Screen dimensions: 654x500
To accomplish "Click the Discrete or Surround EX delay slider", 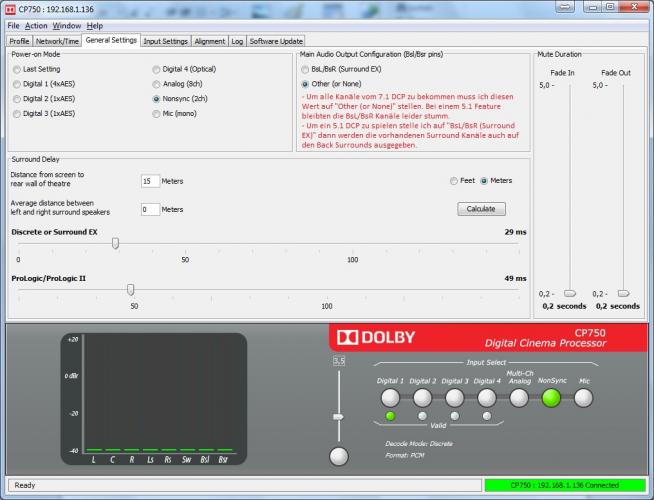I will (x=116, y=243).
